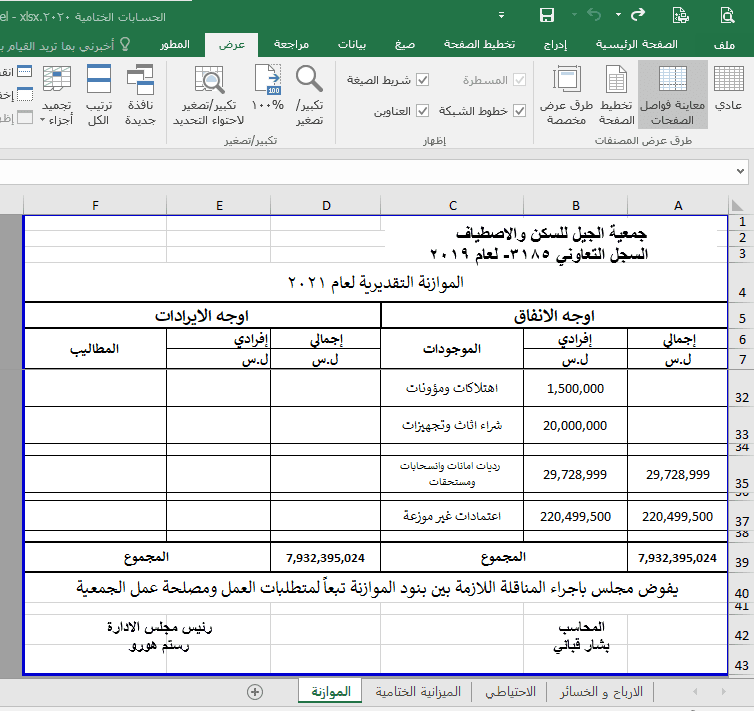Set zoom to 100% (١٠٠%)
Image resolution: width=754 pixels, height=711 pixels.
(268, 88)
